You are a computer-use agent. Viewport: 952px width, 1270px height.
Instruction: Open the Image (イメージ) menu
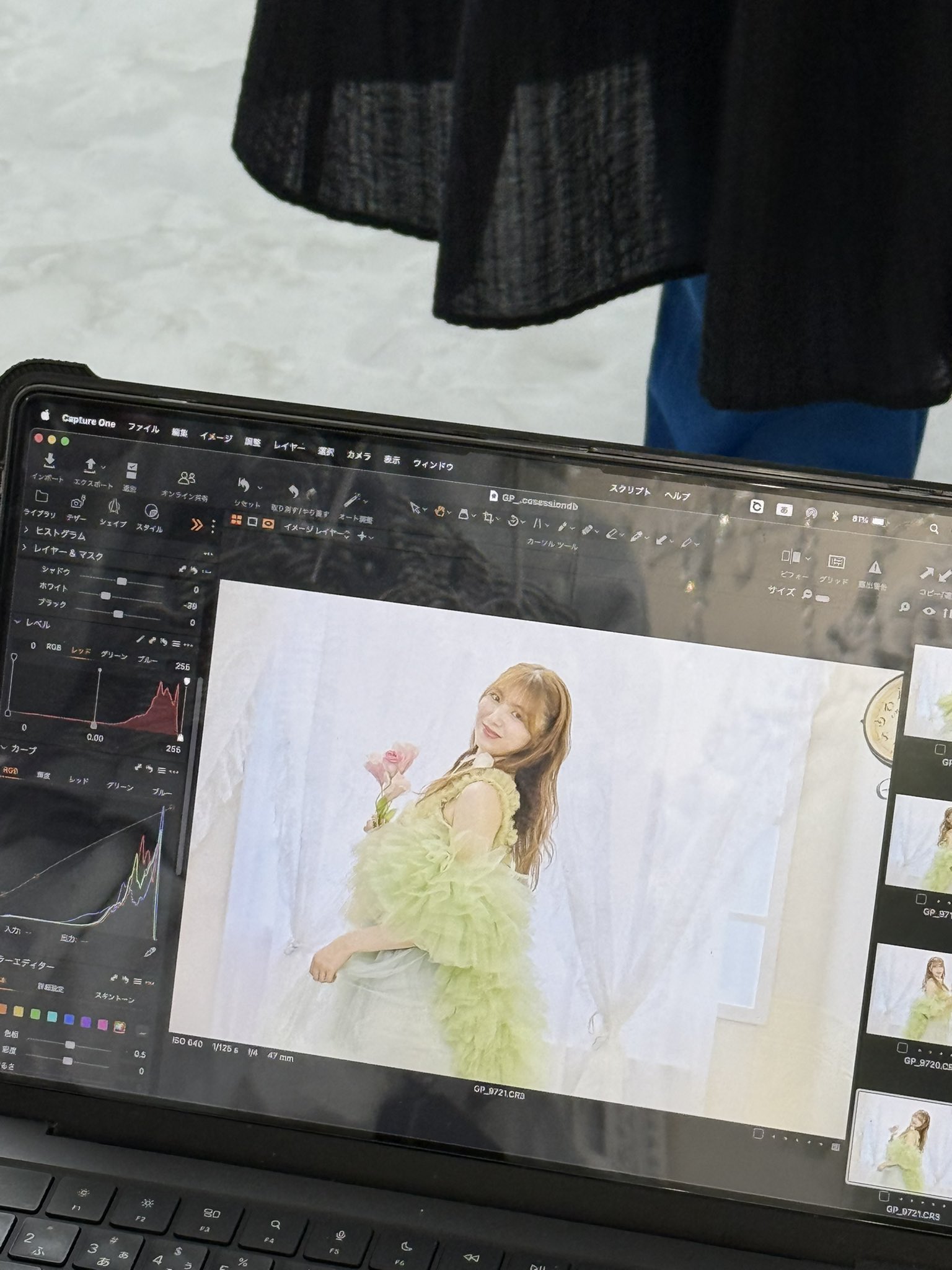pyautogui.click(x=216, y=437)
